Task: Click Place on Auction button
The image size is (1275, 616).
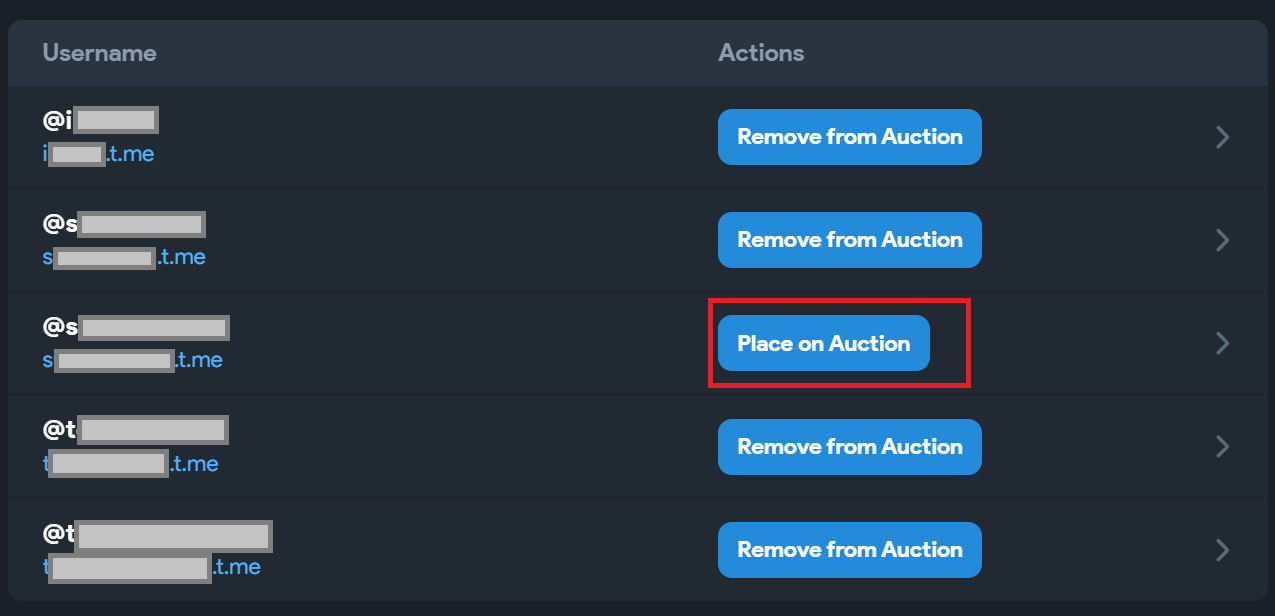Action: (823, 343)
